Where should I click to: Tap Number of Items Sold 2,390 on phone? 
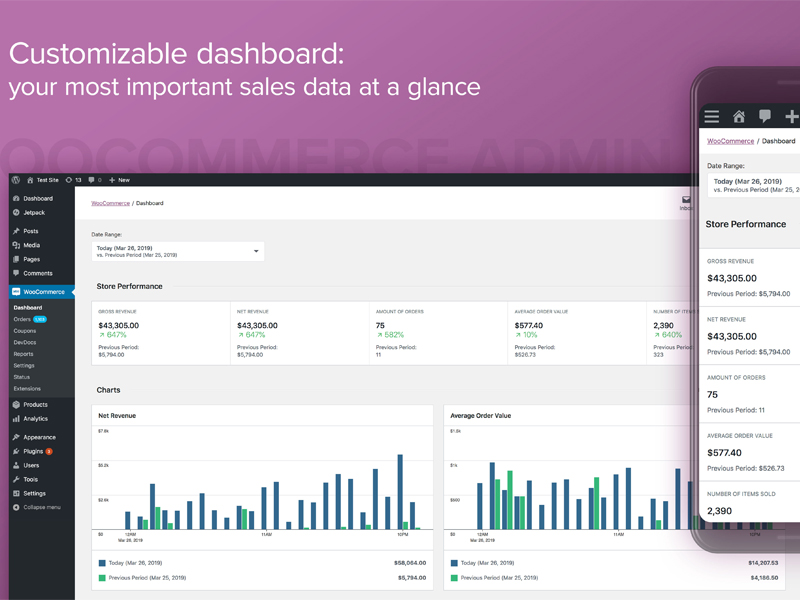tap(719, 511)
